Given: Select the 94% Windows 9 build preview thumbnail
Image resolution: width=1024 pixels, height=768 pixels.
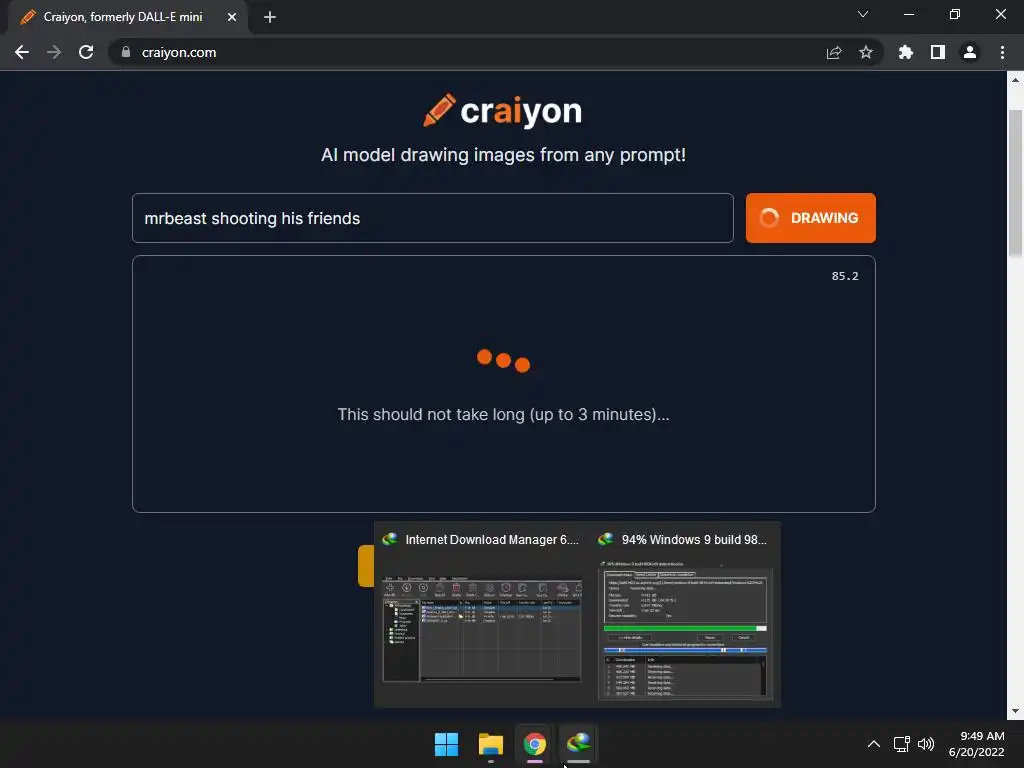Looking at the screenshot, I should pyautogui.click(x=684, y=629).
